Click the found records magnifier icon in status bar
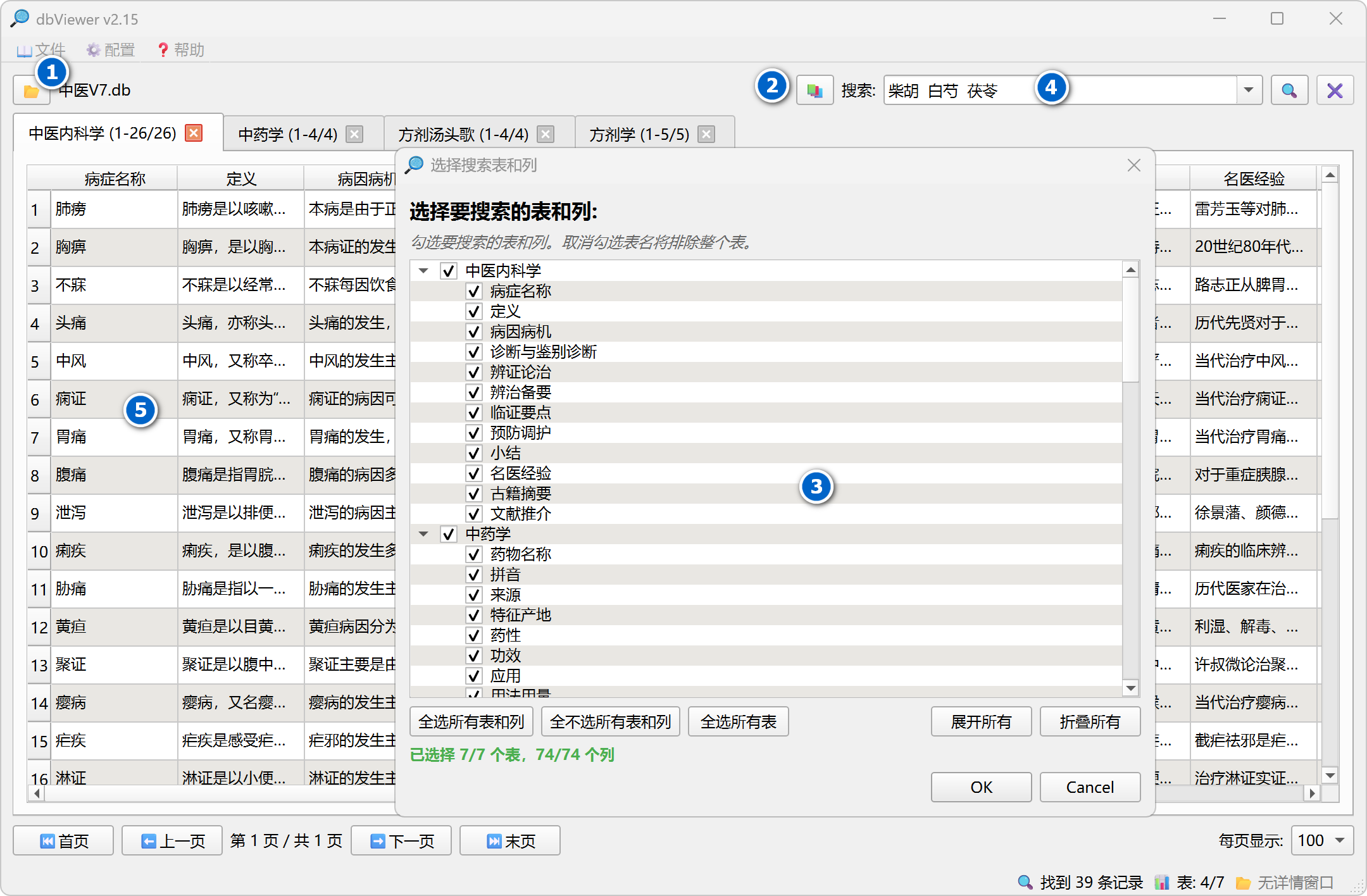Screen dimensions: 1367x896 point(1025,881)
